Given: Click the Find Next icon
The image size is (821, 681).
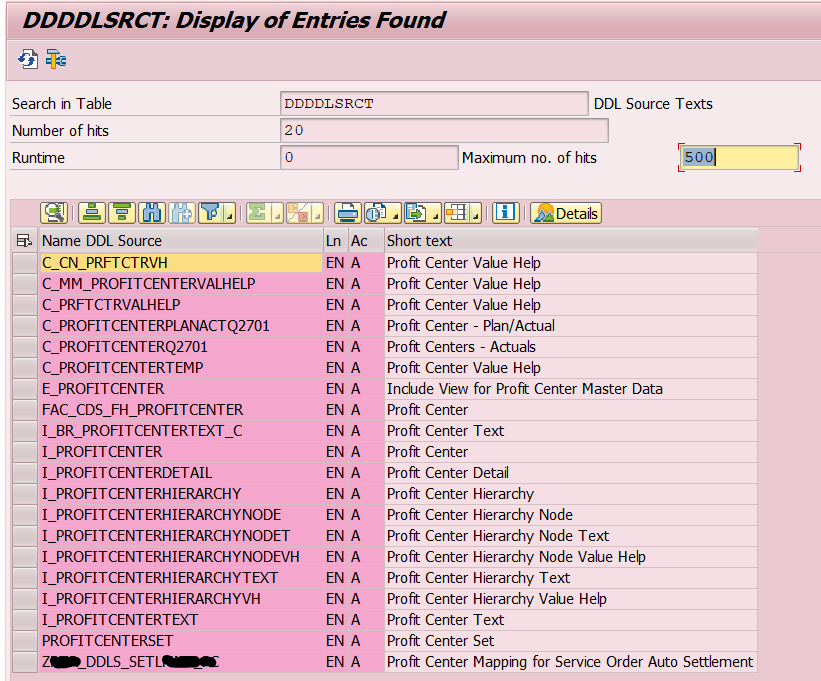Looking at the screenshot, I should click(184, 213).
